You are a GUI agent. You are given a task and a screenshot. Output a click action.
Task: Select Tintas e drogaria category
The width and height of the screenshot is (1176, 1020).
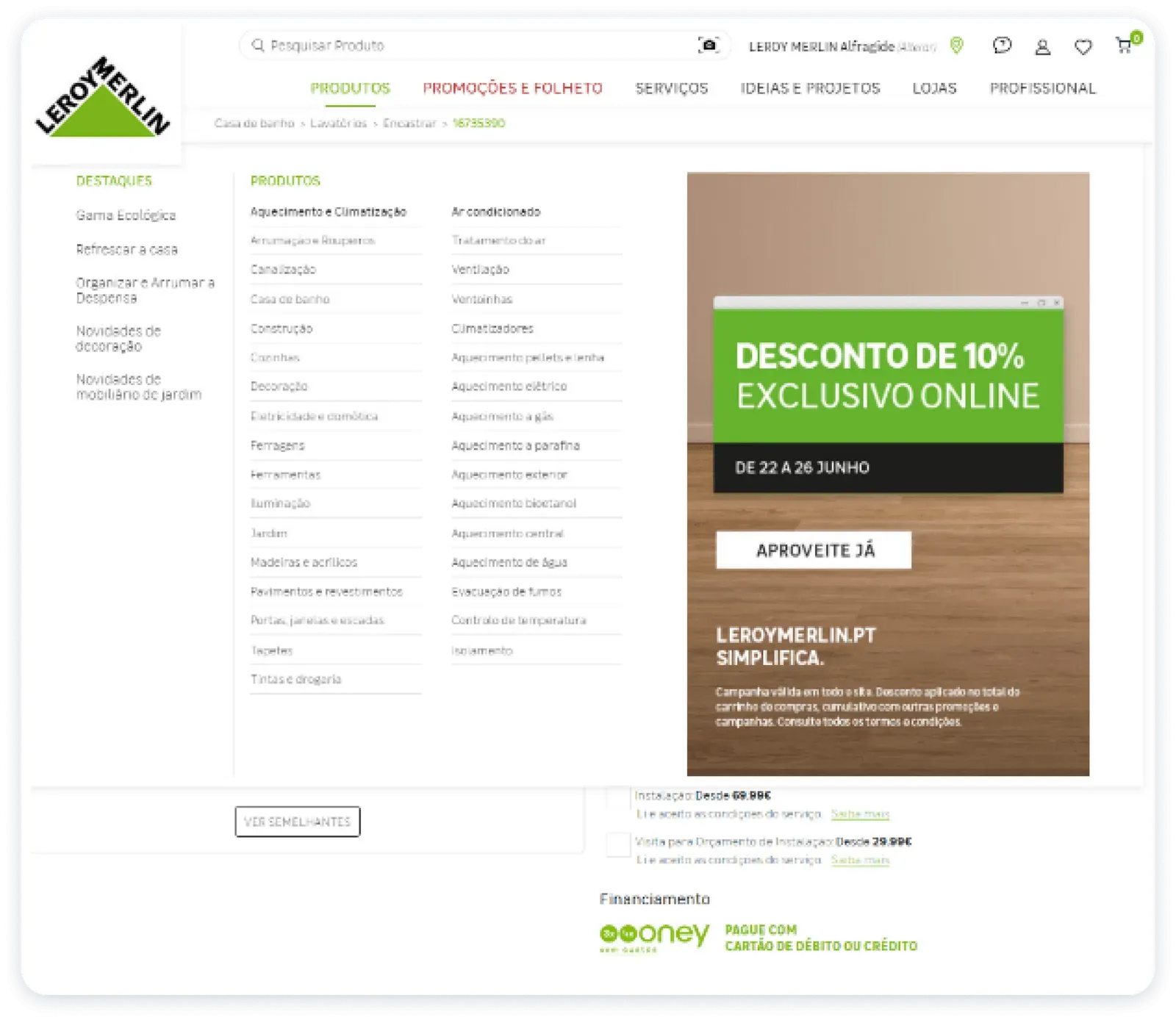click(295, 679)
